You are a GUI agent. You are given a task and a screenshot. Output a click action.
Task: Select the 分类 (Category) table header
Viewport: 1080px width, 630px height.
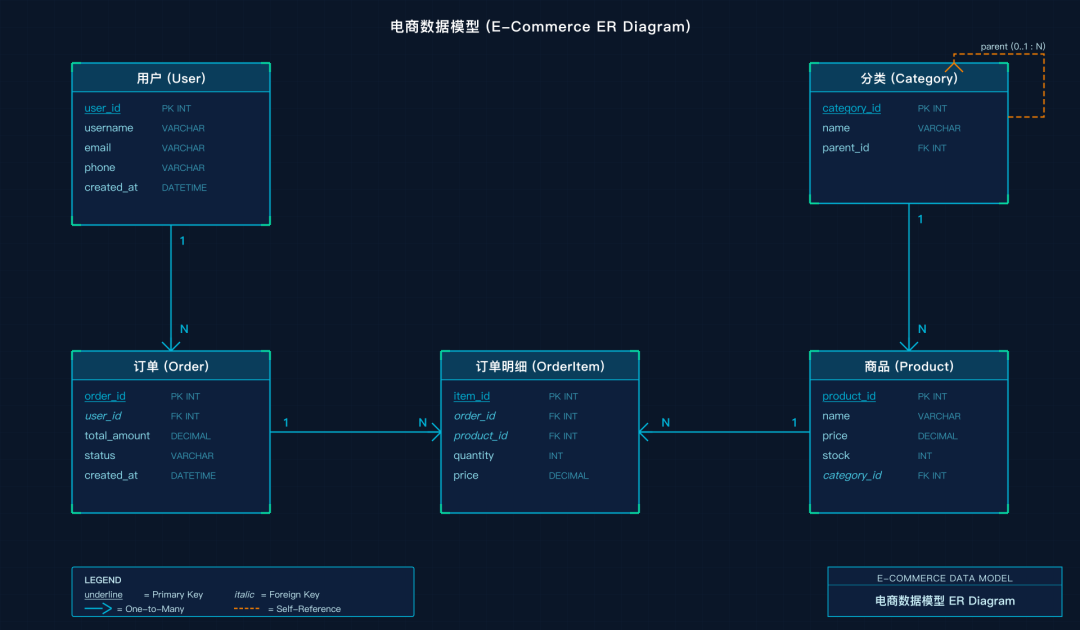coord(909,78)
